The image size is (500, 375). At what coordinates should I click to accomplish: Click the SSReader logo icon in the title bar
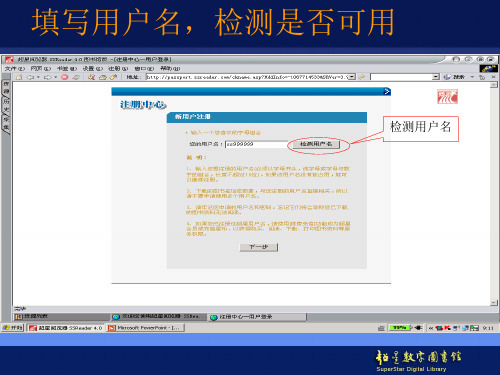pos(9,60)
